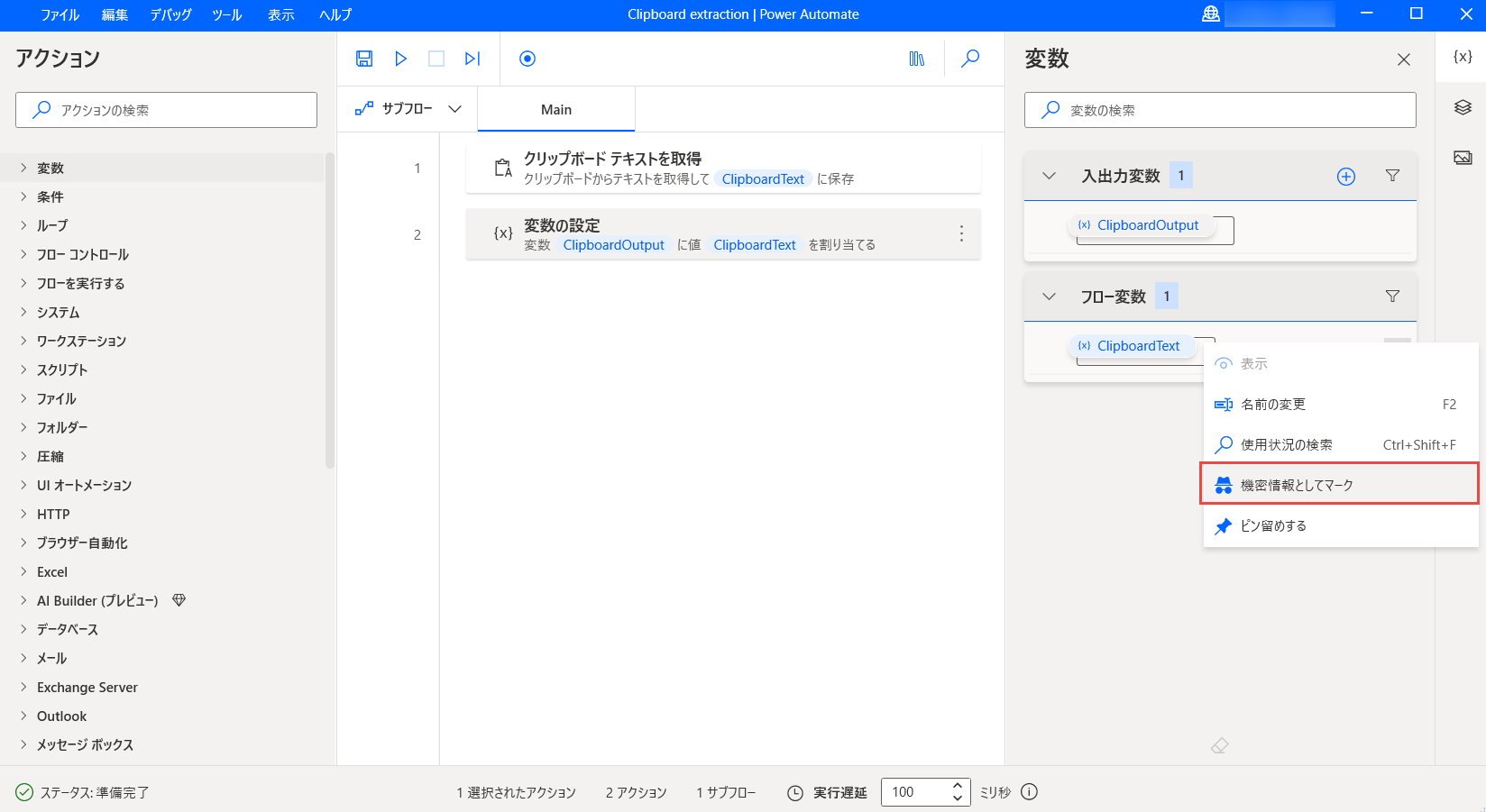Open more options for 変数の設定 action
1486x812 pixels.
[x=961, y=234]
